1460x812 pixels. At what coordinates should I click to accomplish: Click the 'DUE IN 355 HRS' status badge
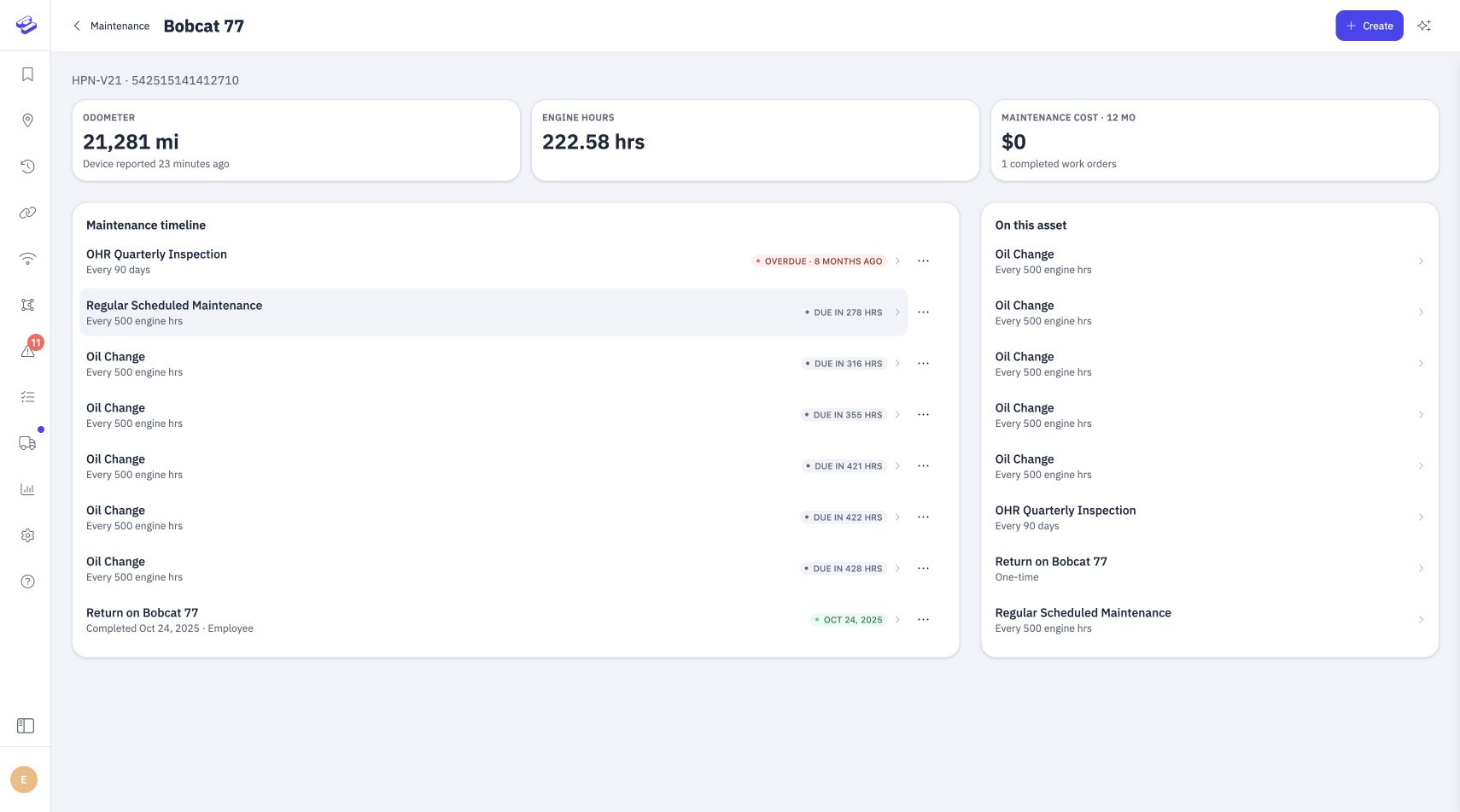pos(844,415)
